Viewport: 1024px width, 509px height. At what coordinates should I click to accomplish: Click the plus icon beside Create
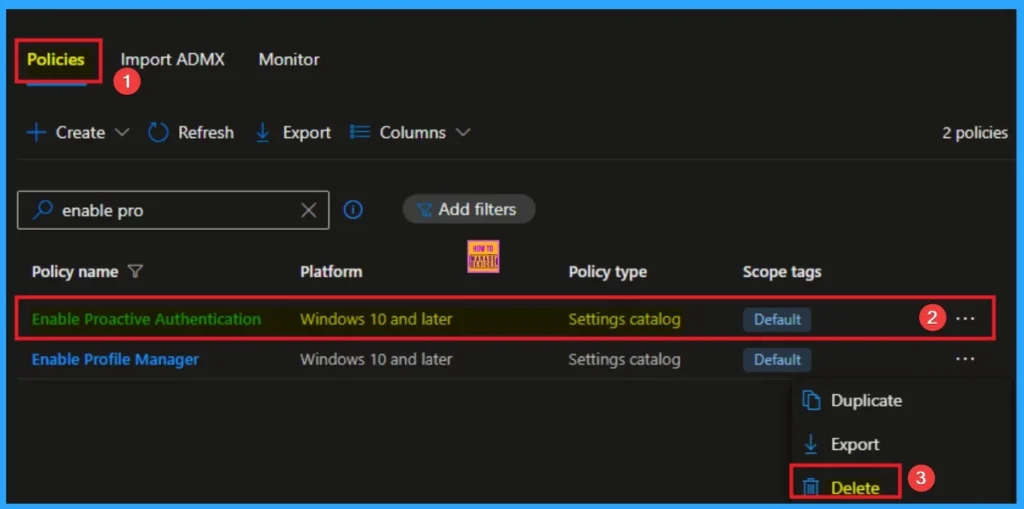[x=37, y=133]
